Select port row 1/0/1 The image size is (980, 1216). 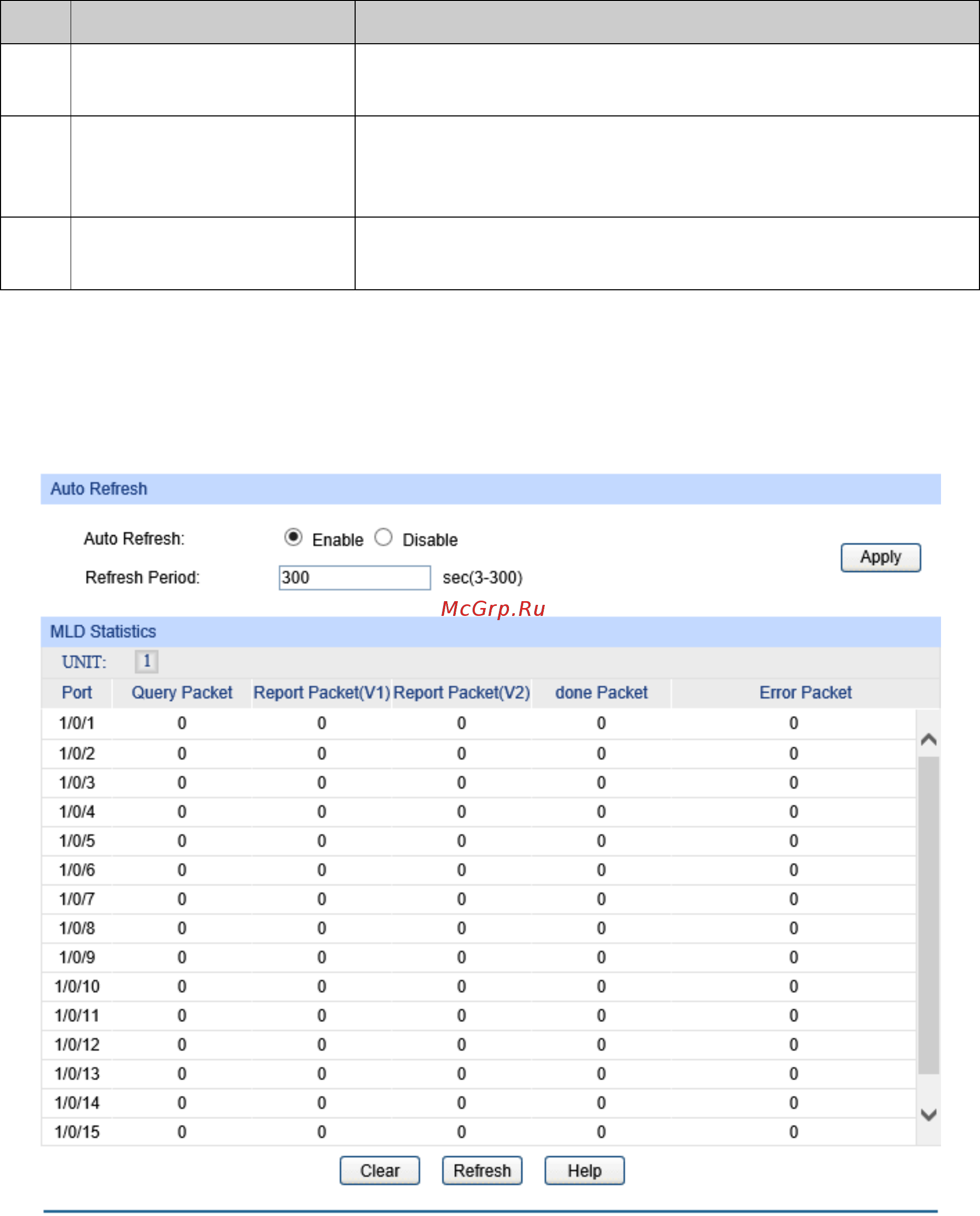pyautogui.click(x=479, y=723)
